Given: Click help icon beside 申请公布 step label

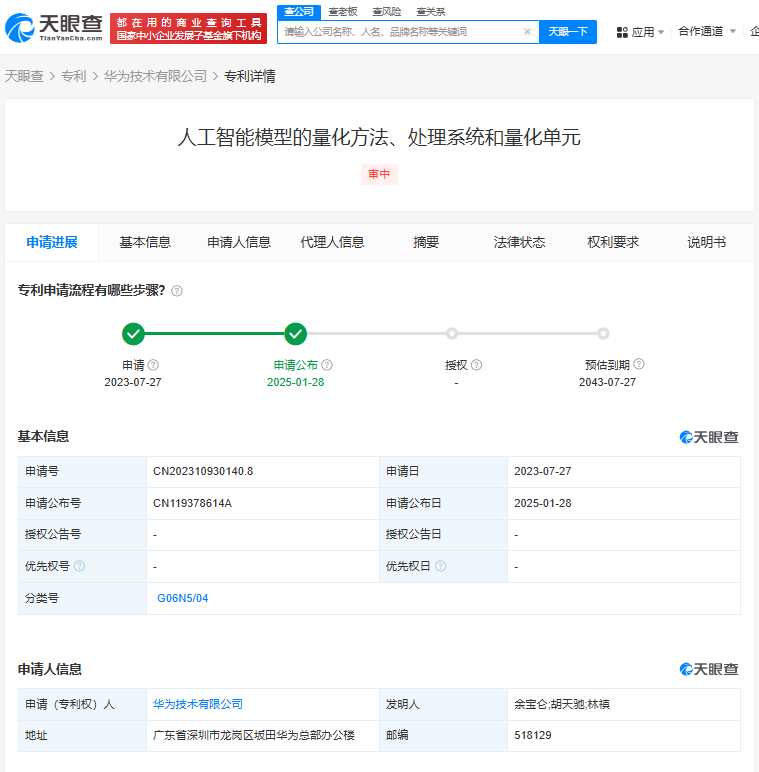Looking at the screenshot, I should coord(327,365).
